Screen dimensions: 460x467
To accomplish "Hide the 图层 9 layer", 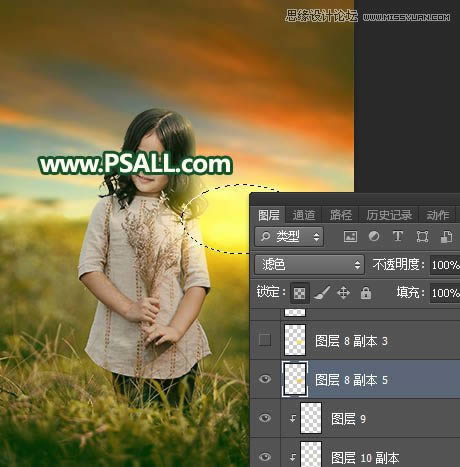I will coord(265,418).
